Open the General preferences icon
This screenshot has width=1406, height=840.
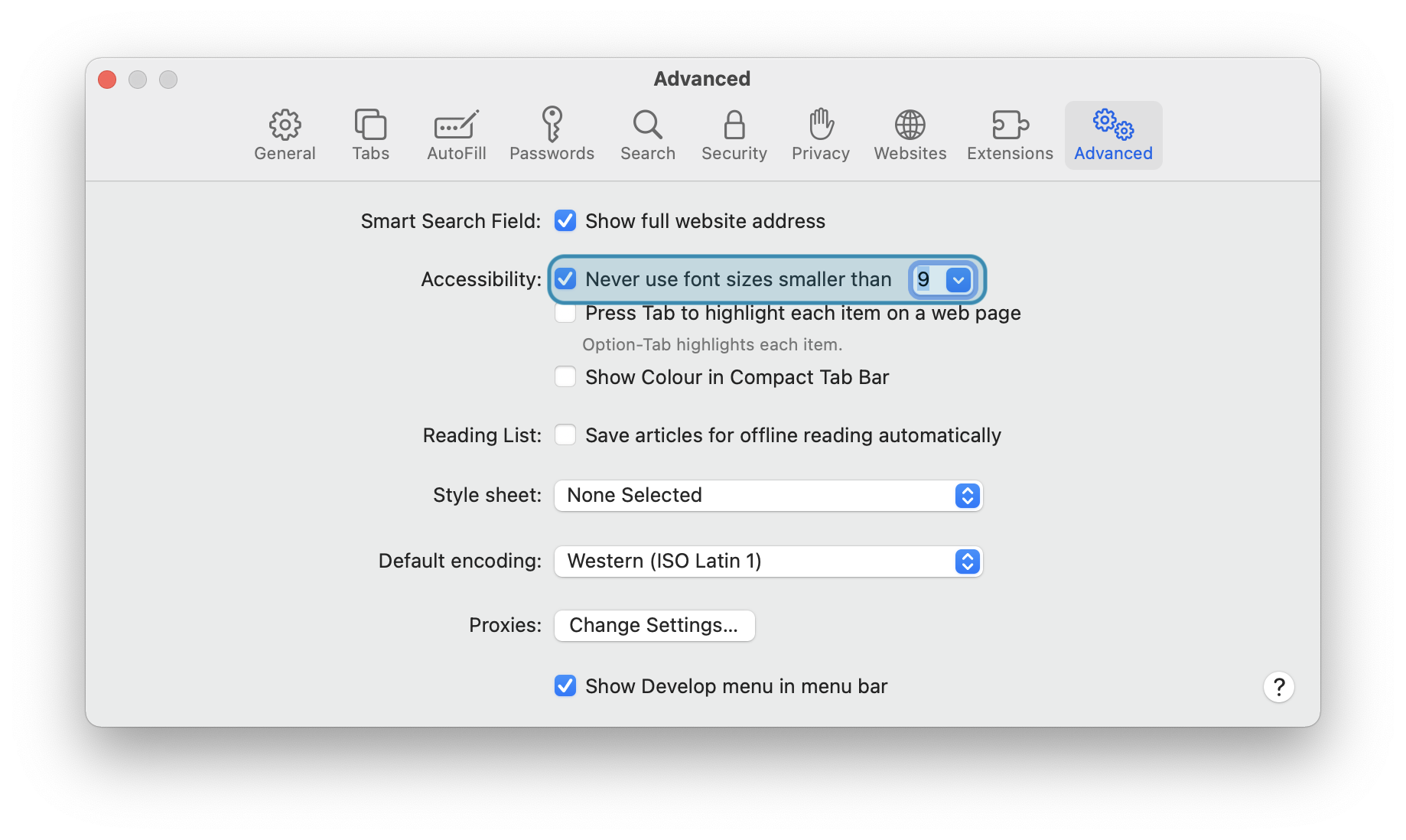285,135
